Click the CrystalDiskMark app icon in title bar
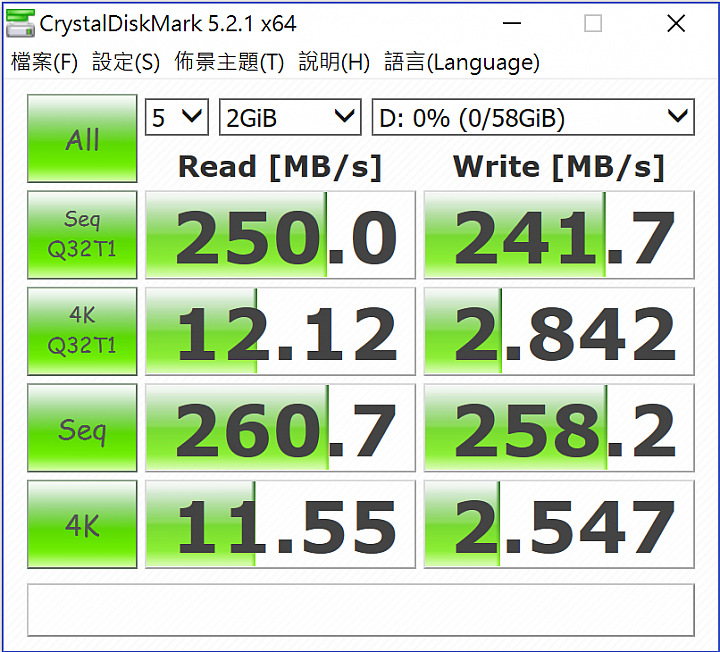This screenshot has width=720, height=652. point(20,23)
